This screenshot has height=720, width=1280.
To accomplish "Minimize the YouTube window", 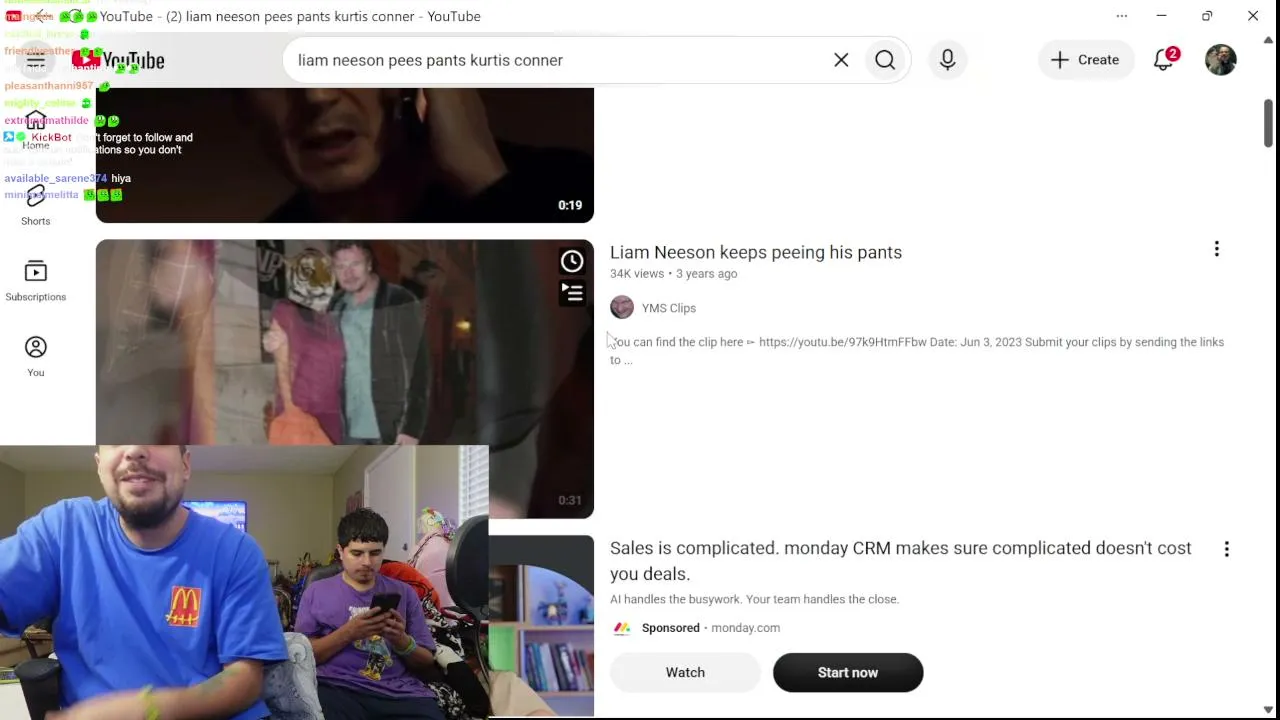I will pos(1161,16).
